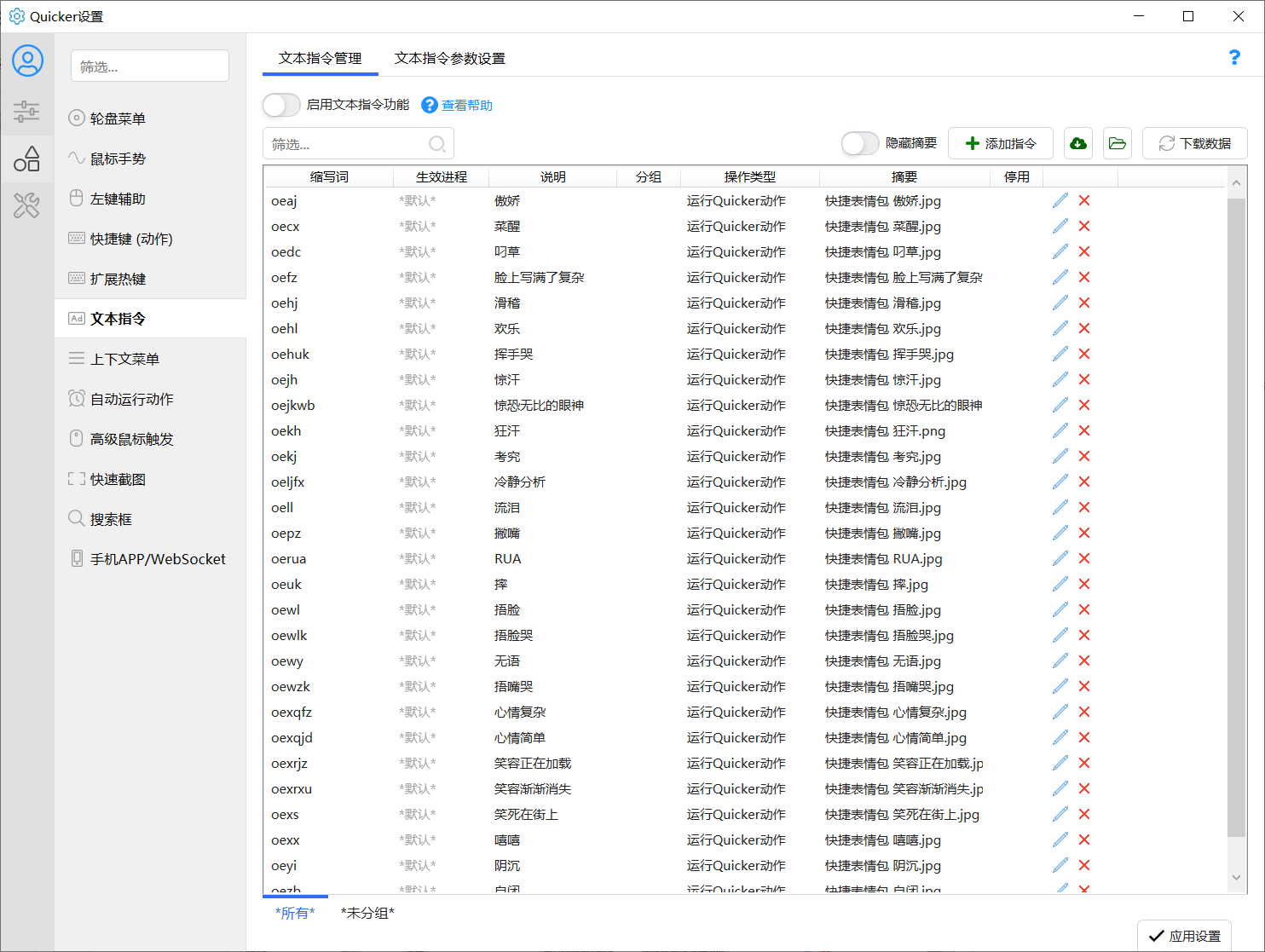
Task: Delete the oewy command with red X
Action: pos(1084,661)
